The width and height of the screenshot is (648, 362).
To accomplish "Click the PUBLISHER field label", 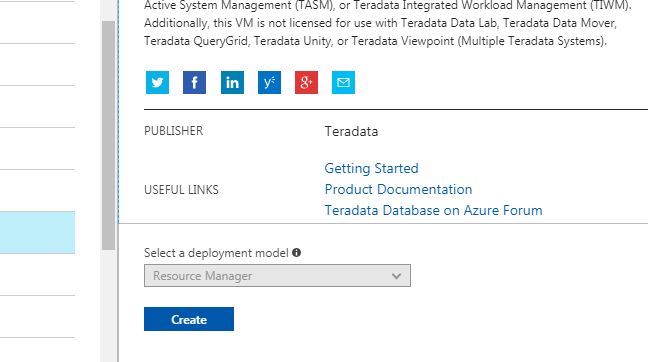I will tap(174, 131).
